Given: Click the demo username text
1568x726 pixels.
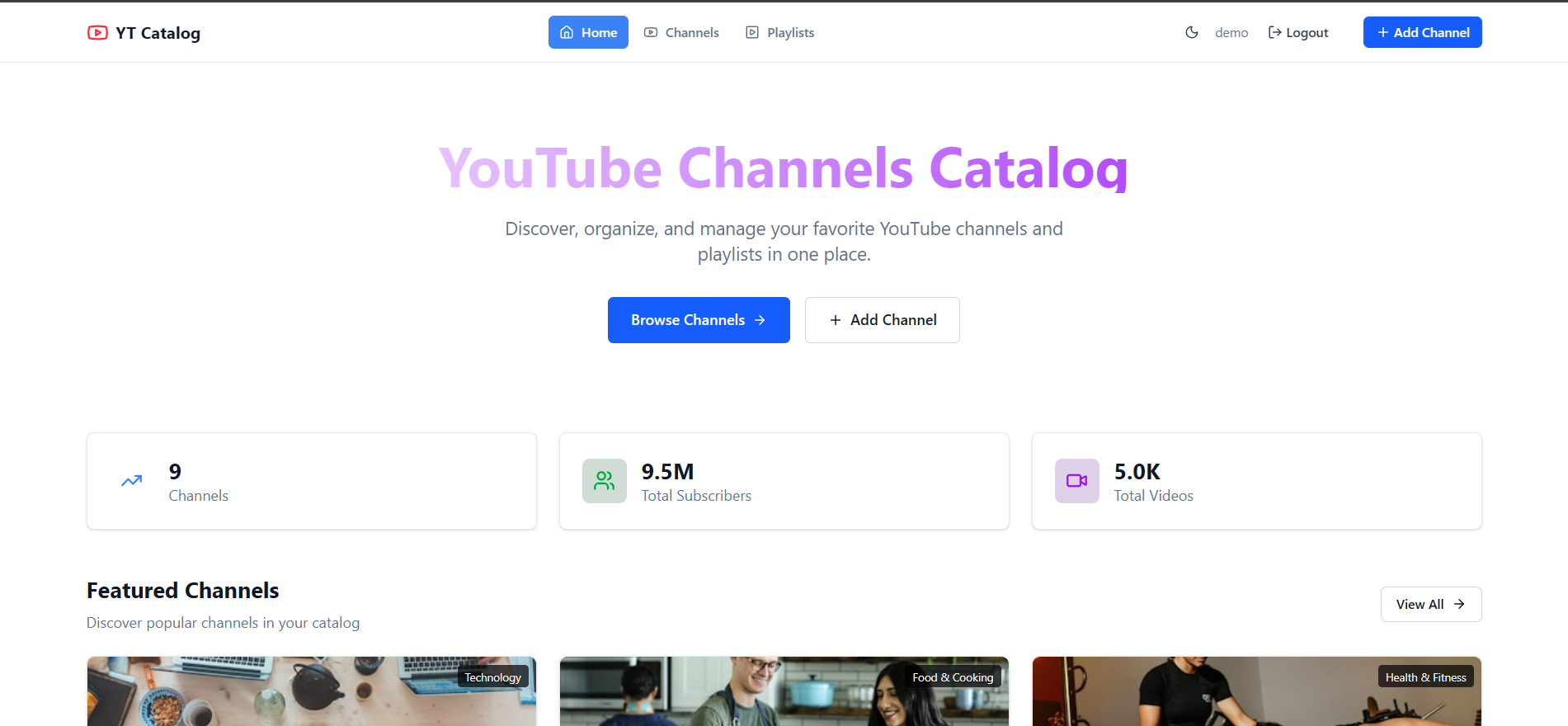Looking at the screenshot, I should point(1231,33).
